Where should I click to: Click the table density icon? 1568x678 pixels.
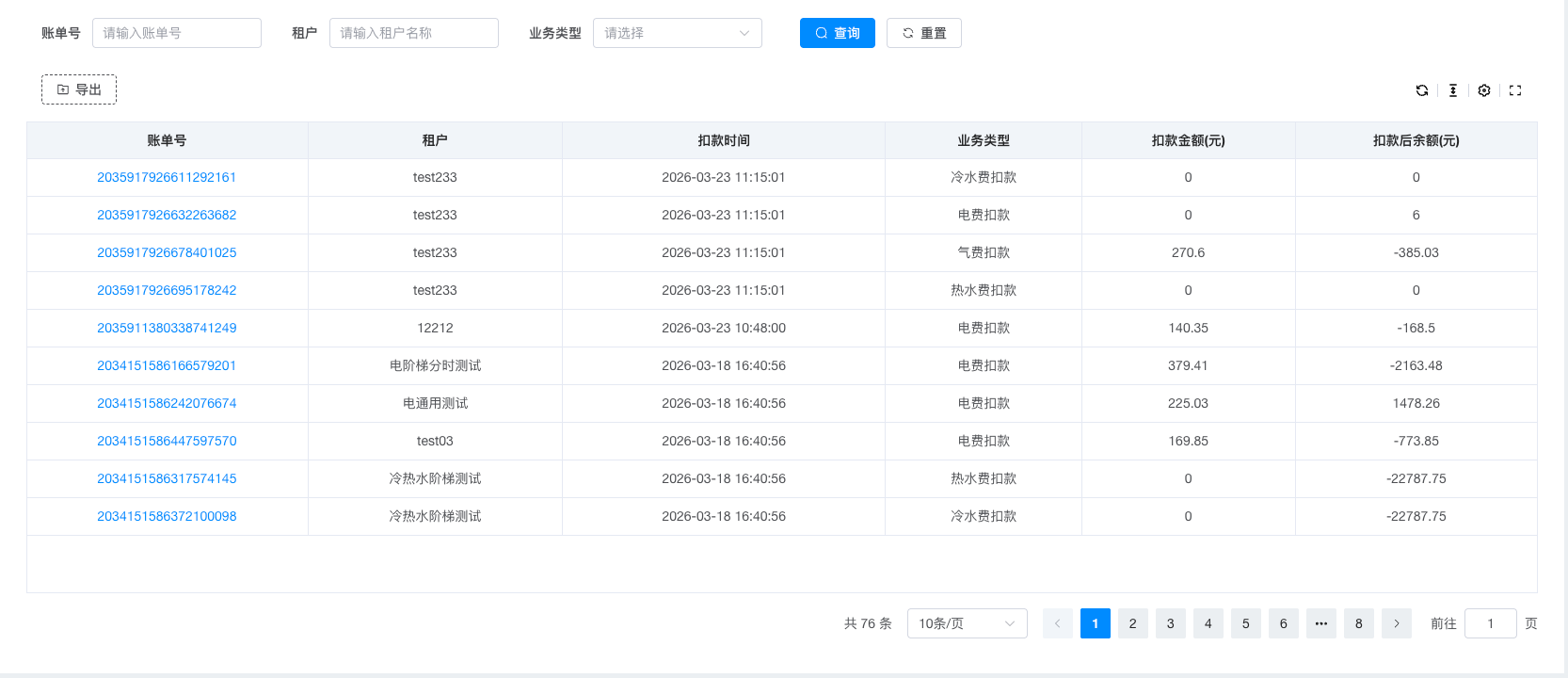point(1453,90)
